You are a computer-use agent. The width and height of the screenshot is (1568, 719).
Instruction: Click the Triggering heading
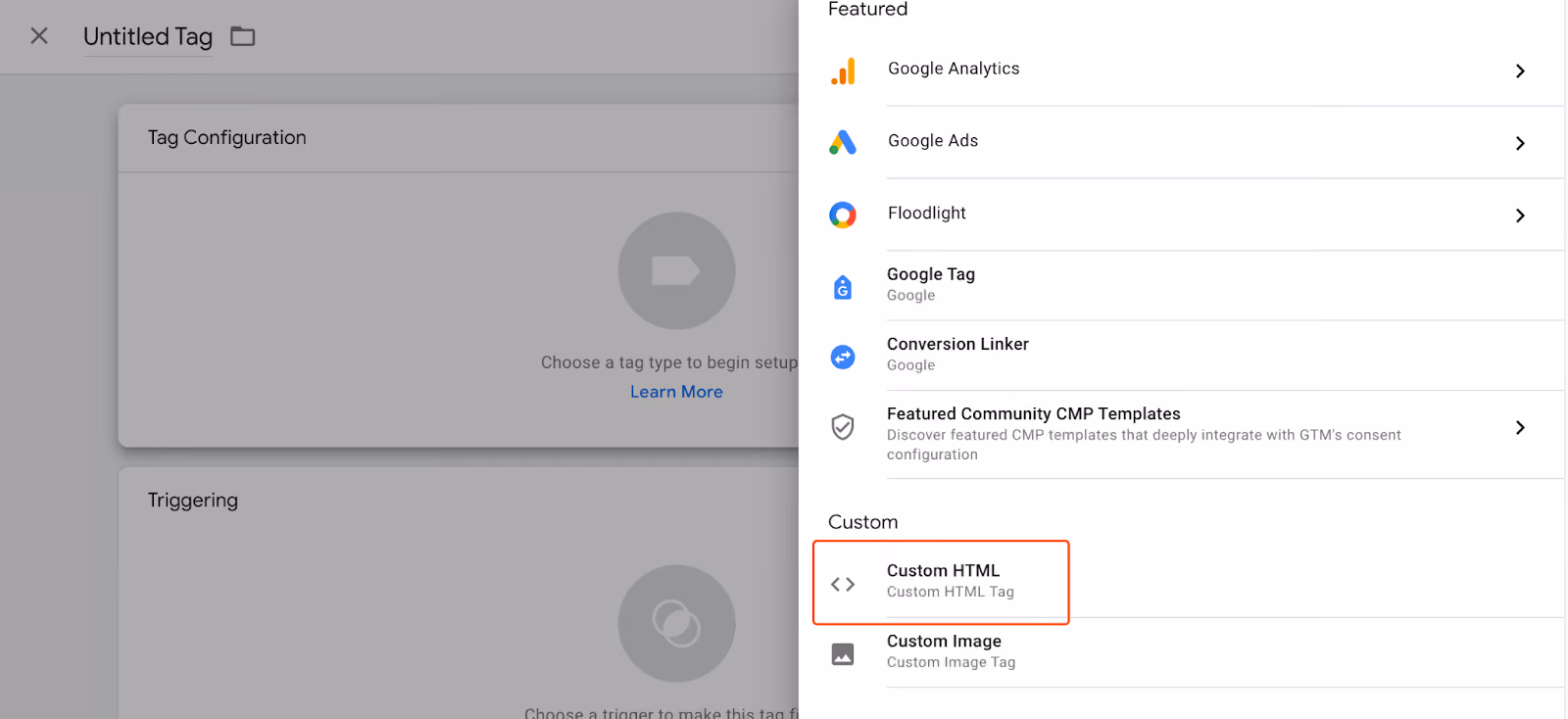coord(193,501)
